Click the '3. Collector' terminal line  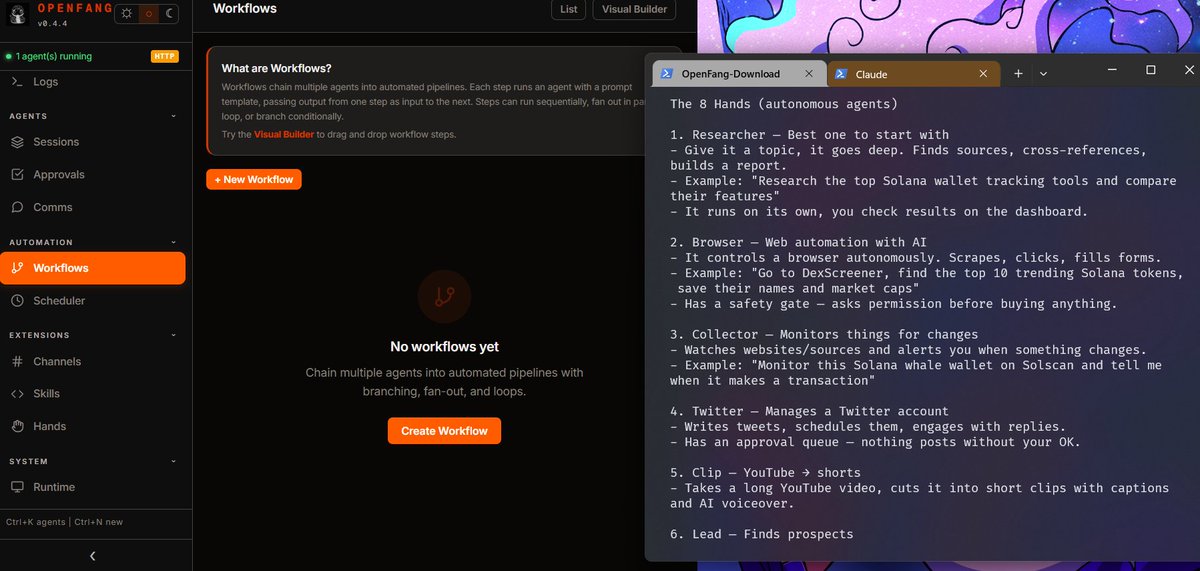[x=824, y=334]
